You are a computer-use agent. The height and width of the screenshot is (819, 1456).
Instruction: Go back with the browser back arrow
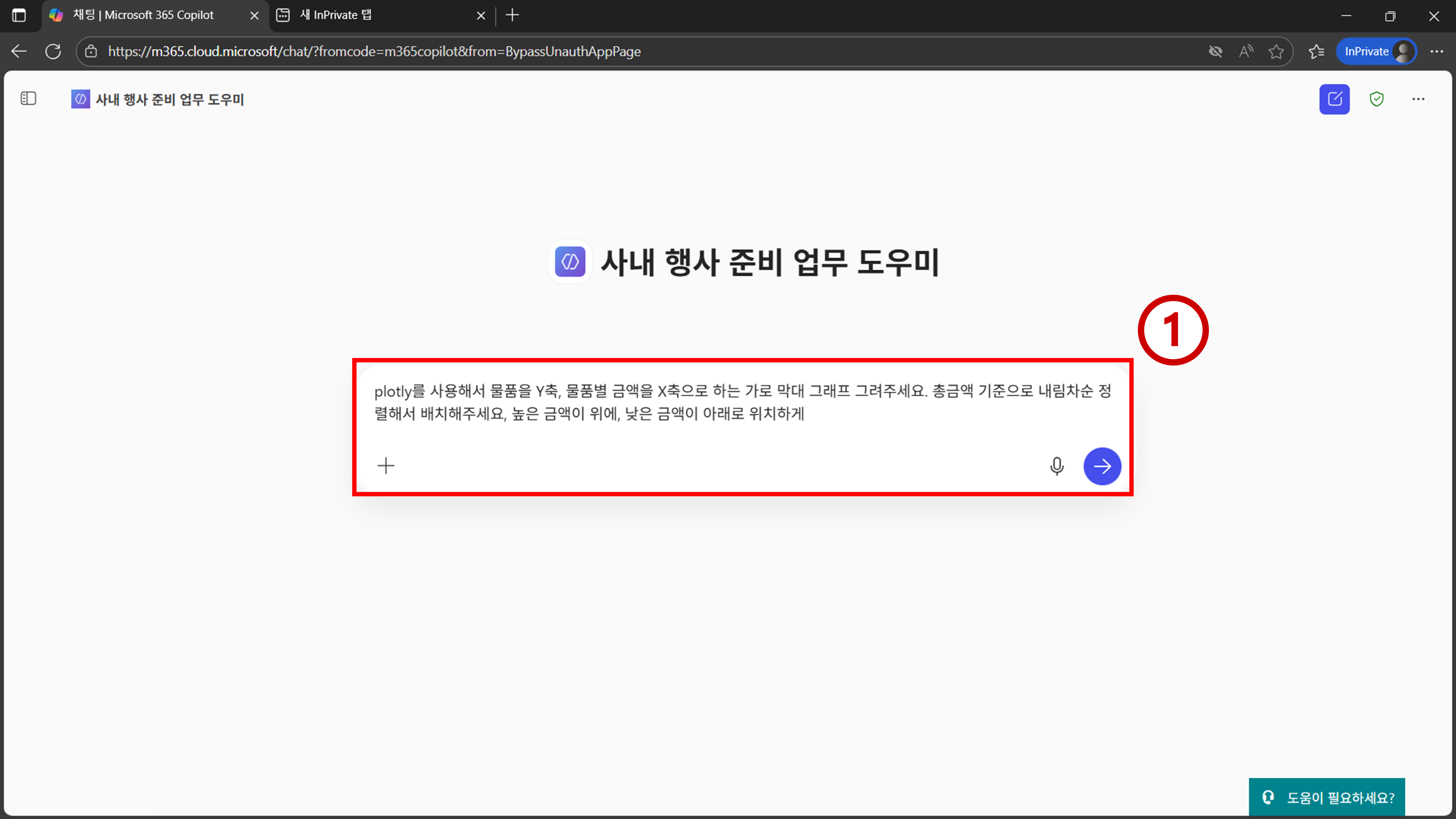point(19,51)
